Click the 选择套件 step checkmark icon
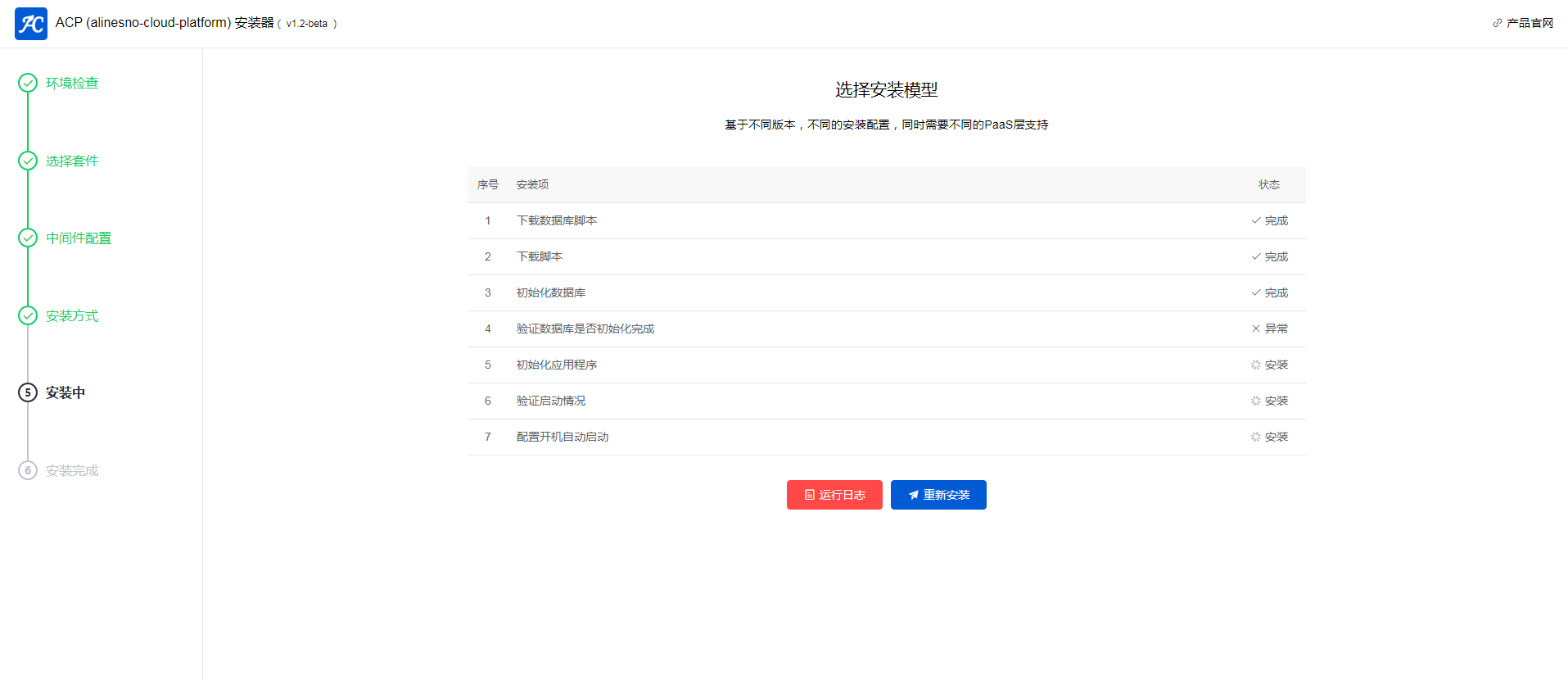 tap(28, 161)
